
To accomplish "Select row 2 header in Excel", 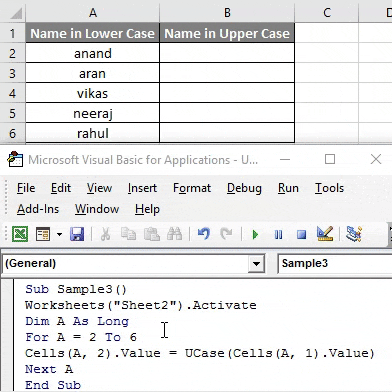I will point(13,53).
